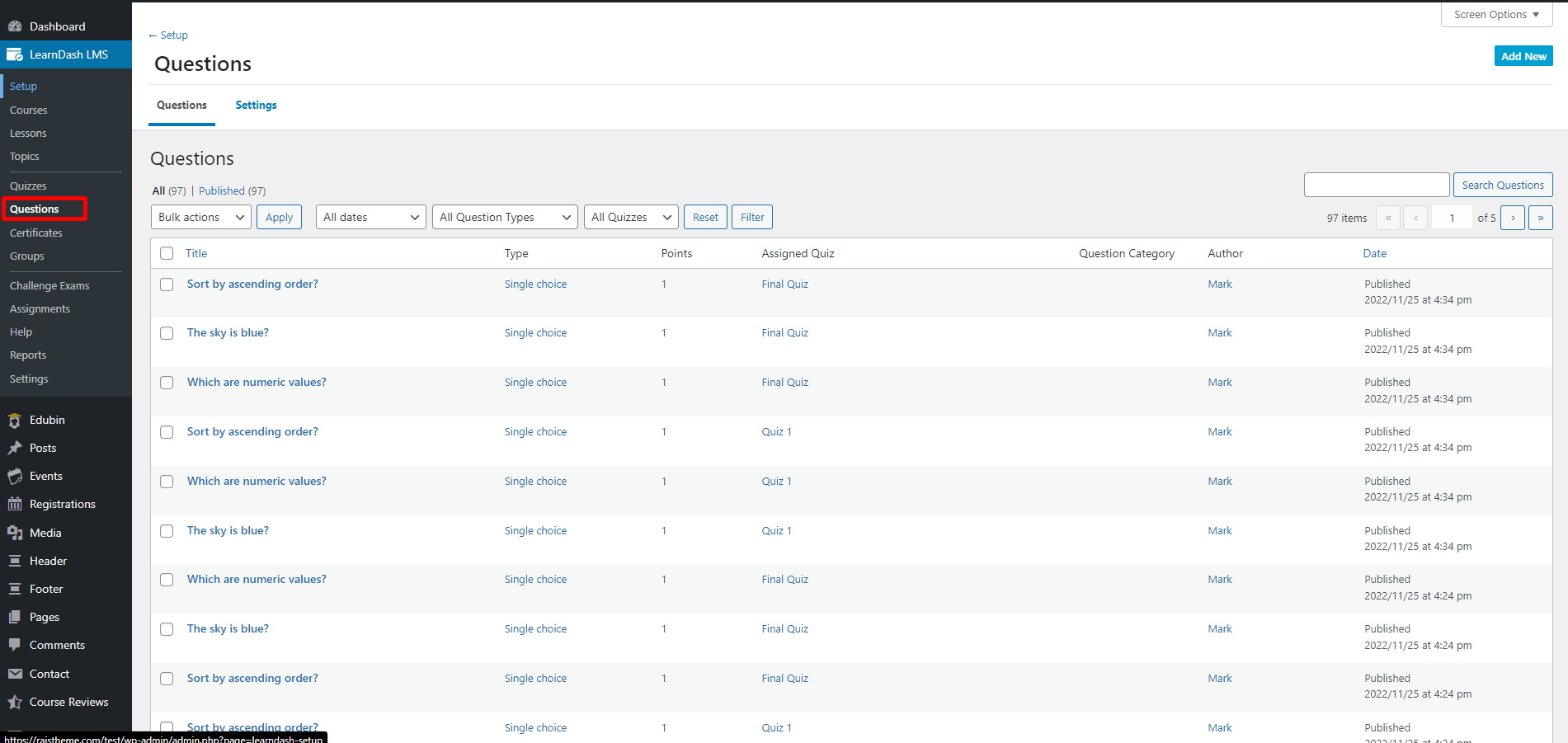The height and width of the screenshot is (743, 1568).
Task: Toggle the select-all checkbox in table header
Action: coord(167,253)
